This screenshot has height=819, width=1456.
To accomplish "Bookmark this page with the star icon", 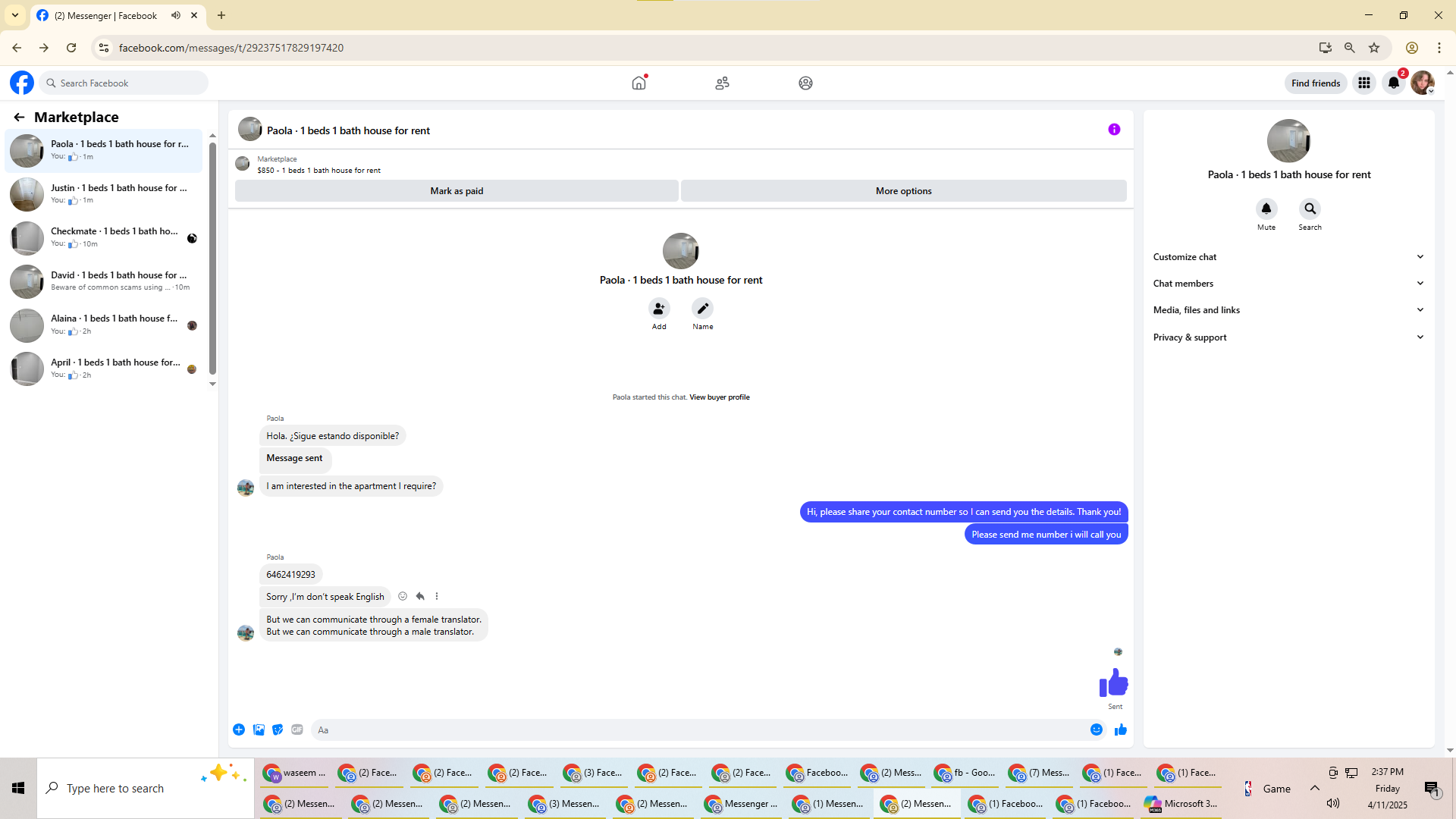I will tap(1374, 48).
